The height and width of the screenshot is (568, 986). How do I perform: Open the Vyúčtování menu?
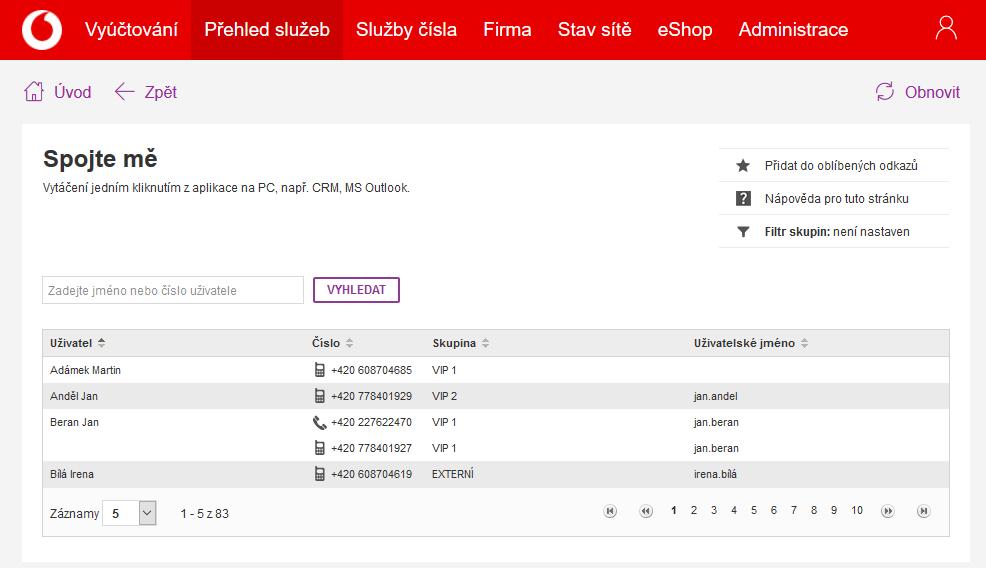[131, 30]
